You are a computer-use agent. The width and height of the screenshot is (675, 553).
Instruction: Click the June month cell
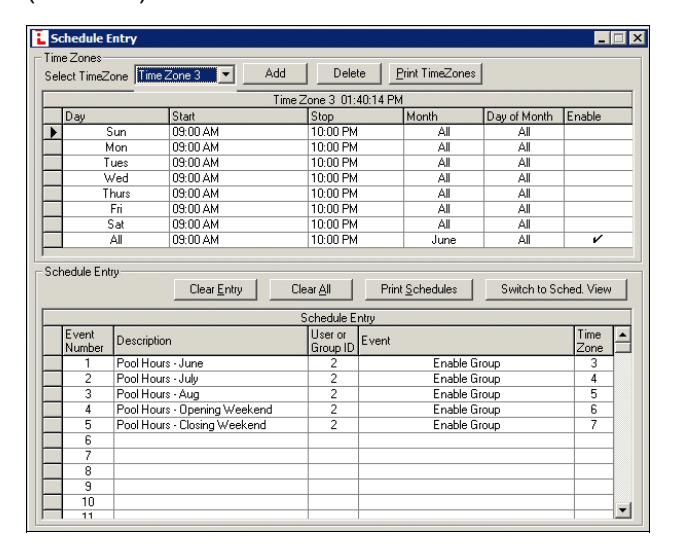point(443,240)
